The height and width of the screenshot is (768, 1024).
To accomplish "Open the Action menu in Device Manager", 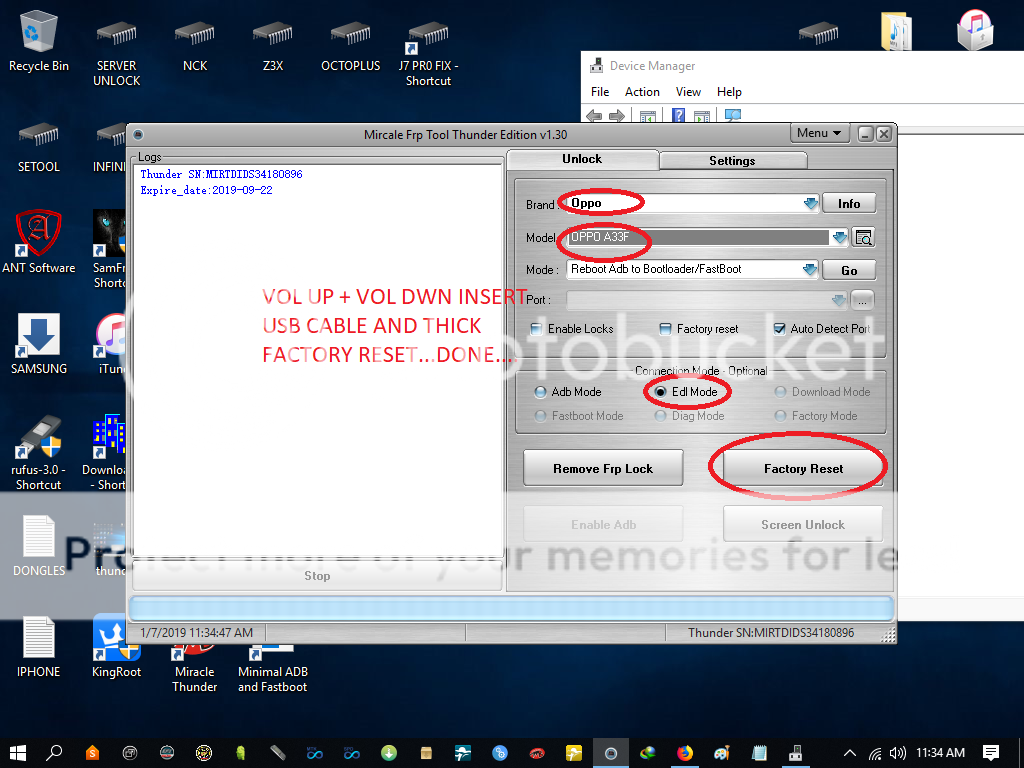I will pos(642,92).
